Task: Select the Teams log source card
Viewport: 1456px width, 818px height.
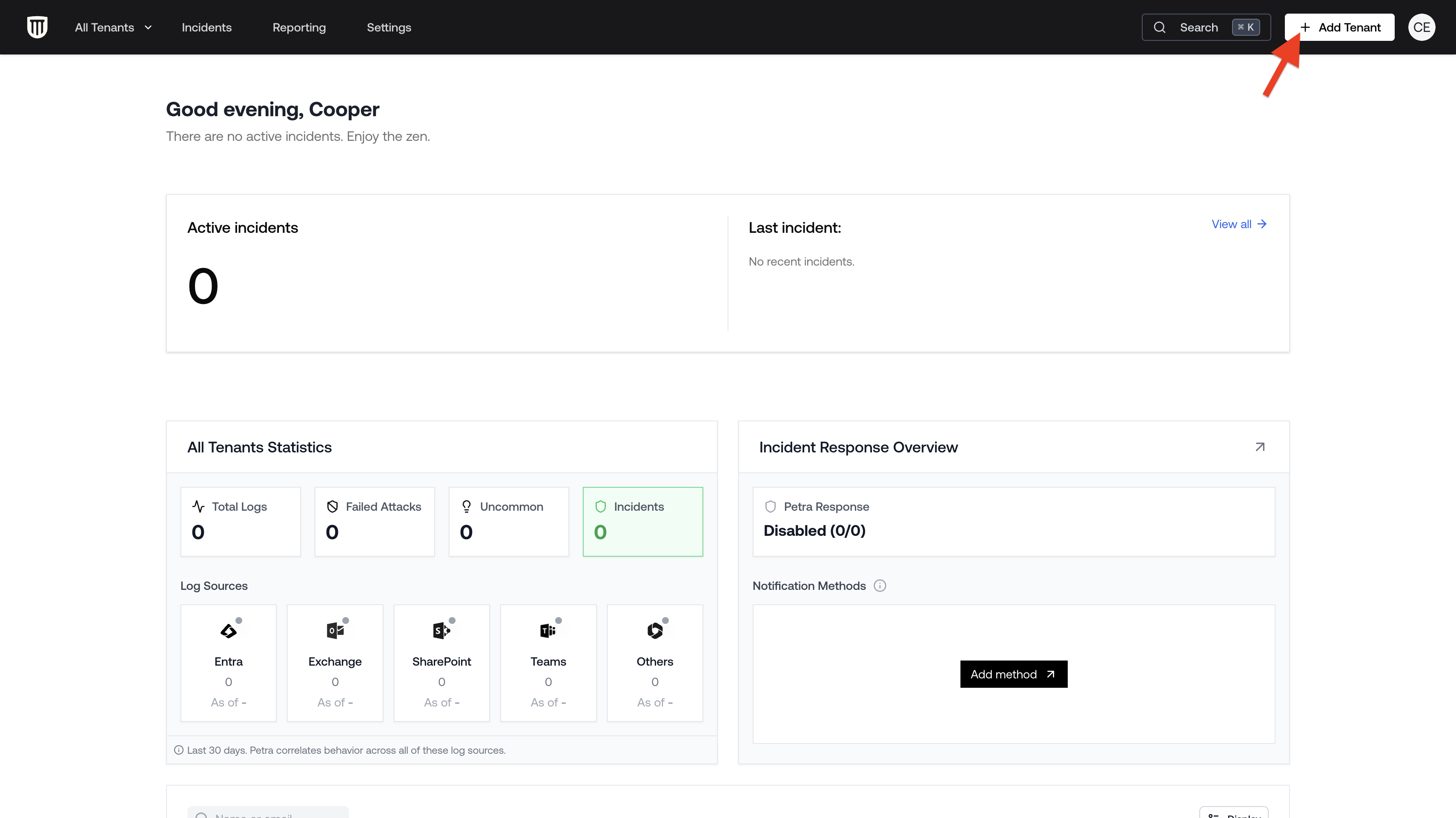Action: click(547, 663)
